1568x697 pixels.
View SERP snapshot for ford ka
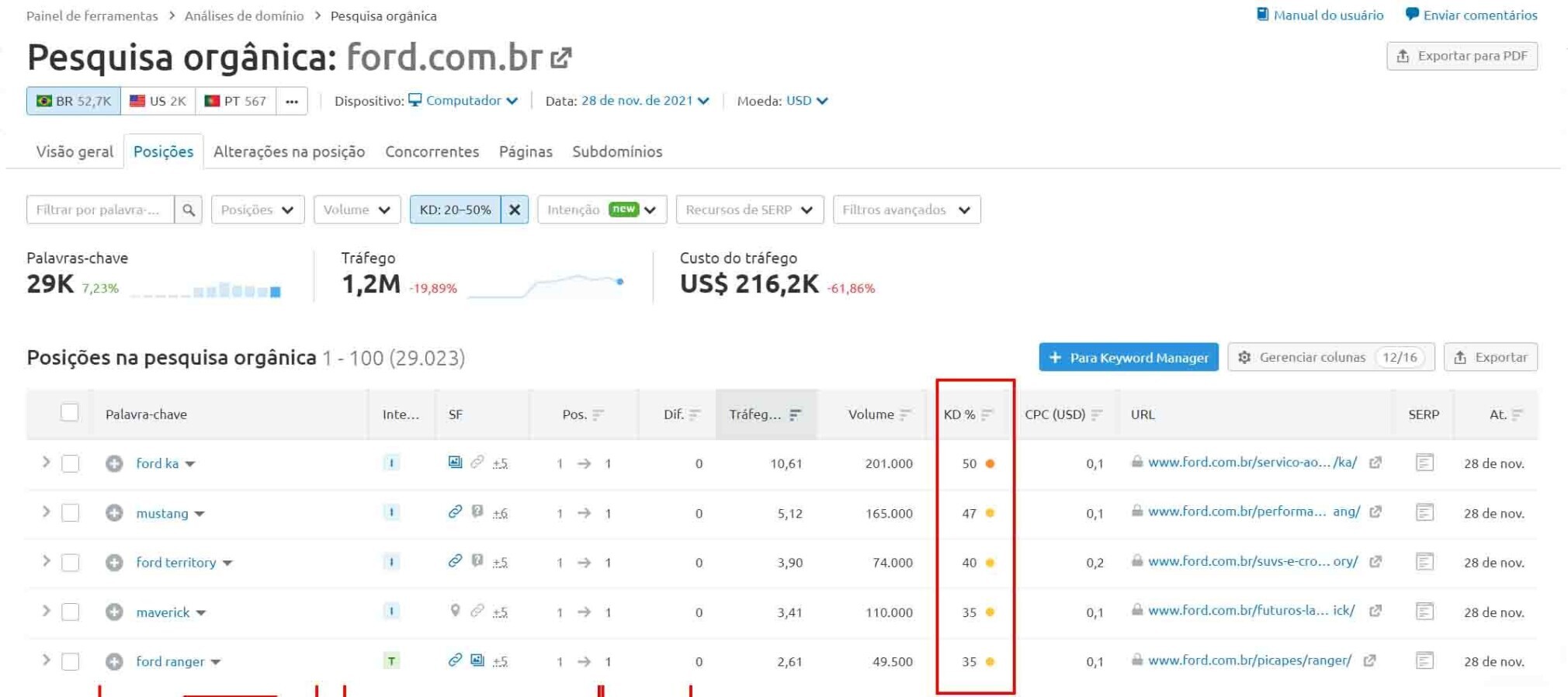(x=1424, y=463)
